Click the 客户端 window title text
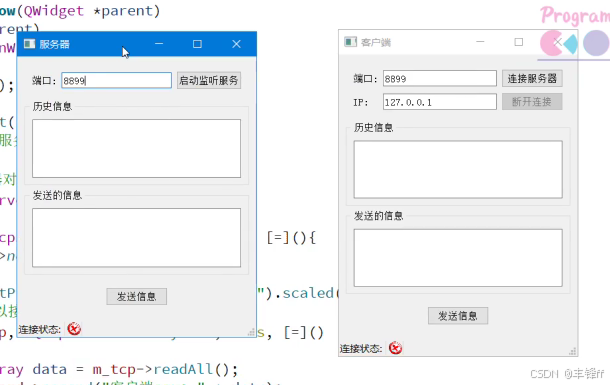Screen dimensions: 610x385 (x=376, y=42)
